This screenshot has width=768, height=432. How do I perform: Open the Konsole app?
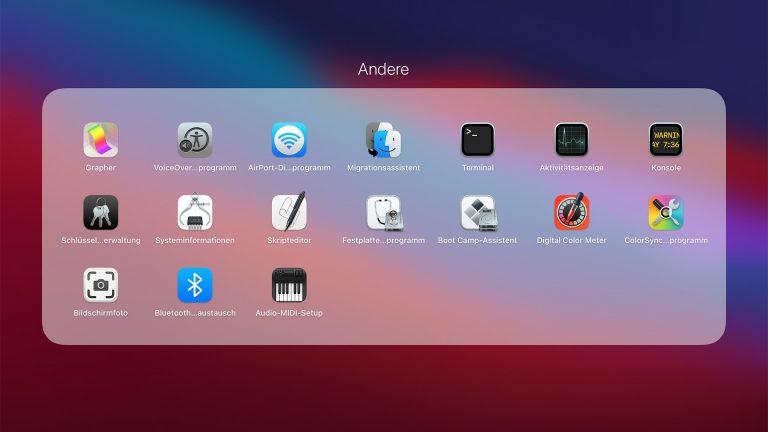(x=666, y=140)
